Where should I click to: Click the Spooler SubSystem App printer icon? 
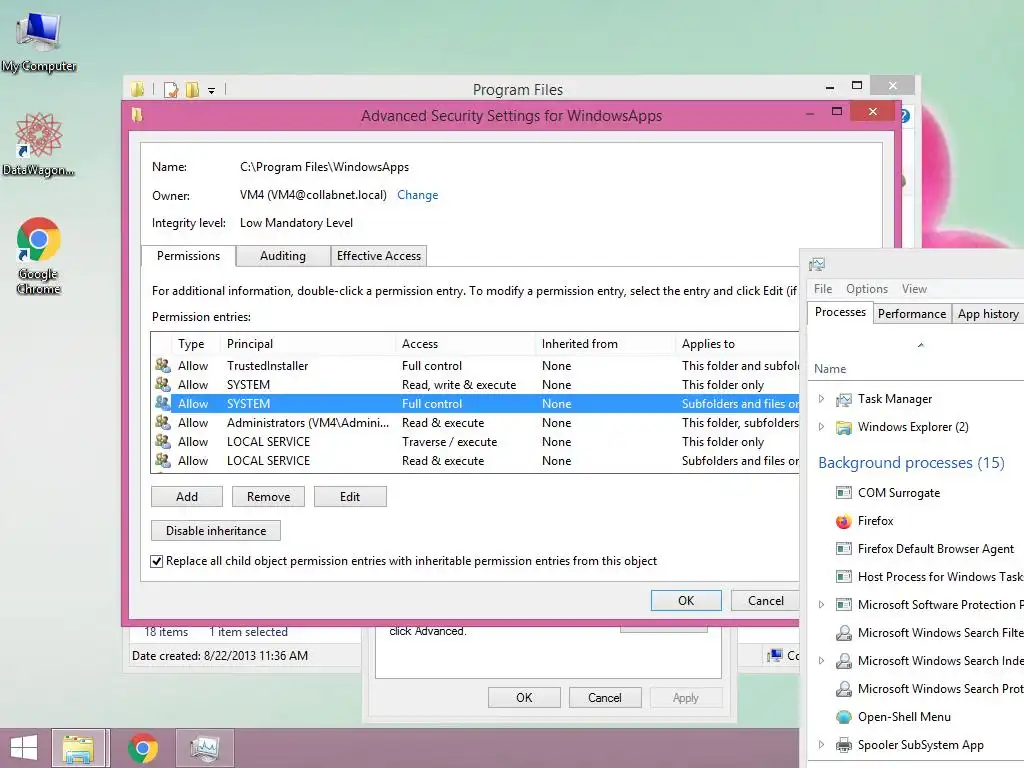[844, 745]
